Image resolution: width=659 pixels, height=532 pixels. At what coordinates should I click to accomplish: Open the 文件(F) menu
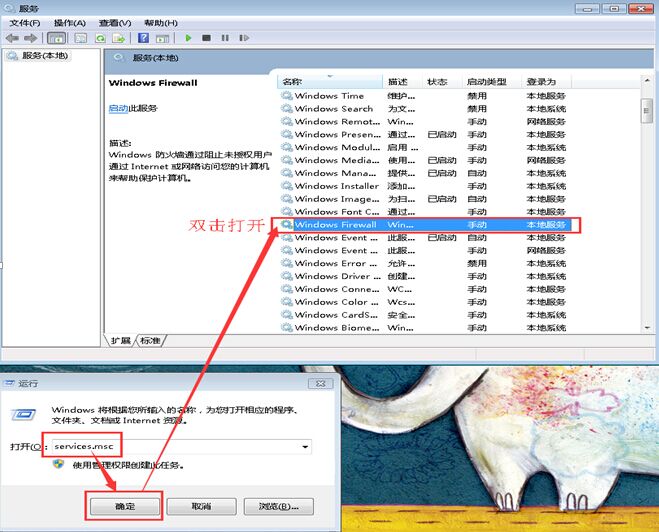[x=25, y=23]
